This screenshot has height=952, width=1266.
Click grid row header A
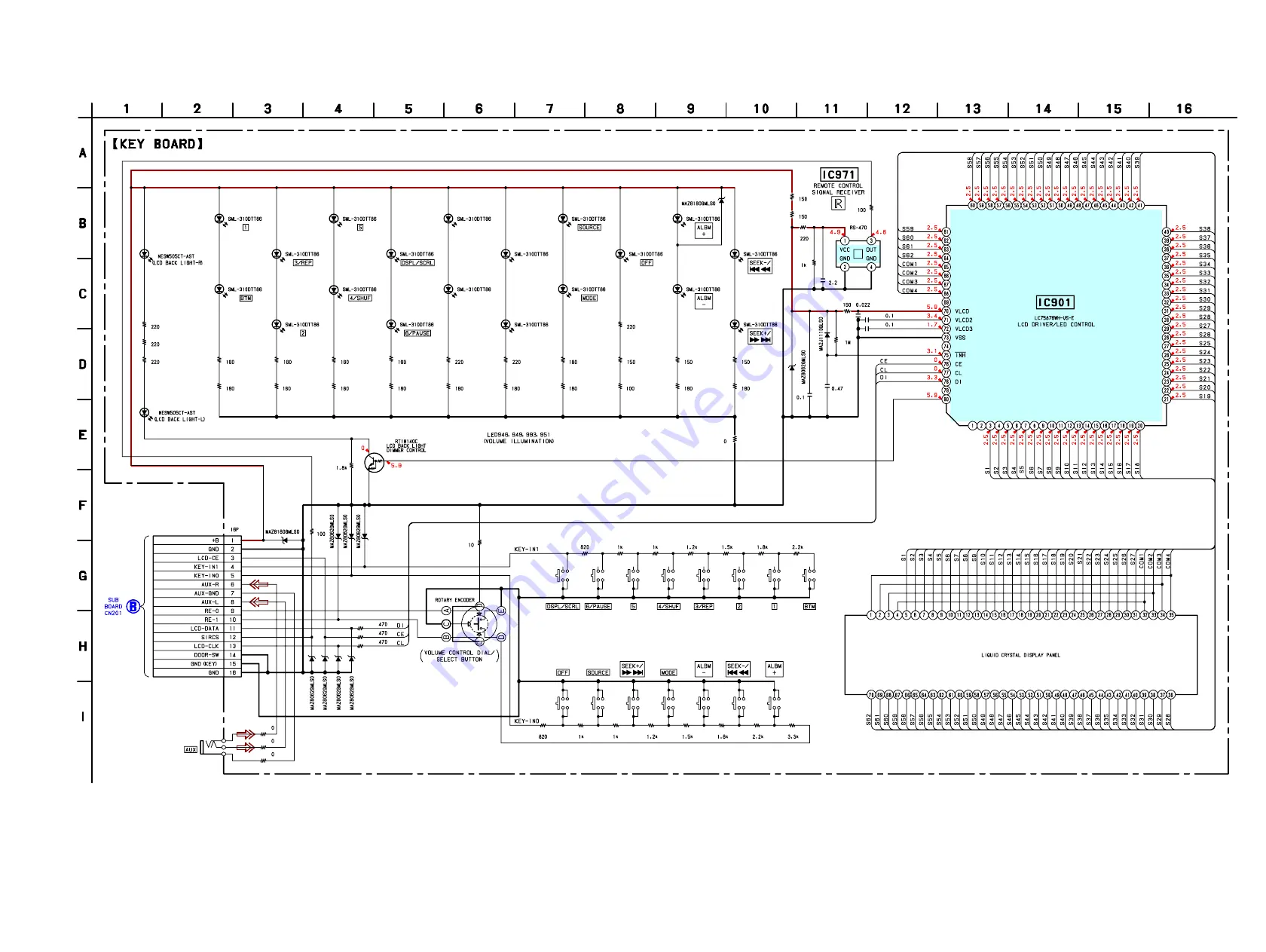[82, 153]
